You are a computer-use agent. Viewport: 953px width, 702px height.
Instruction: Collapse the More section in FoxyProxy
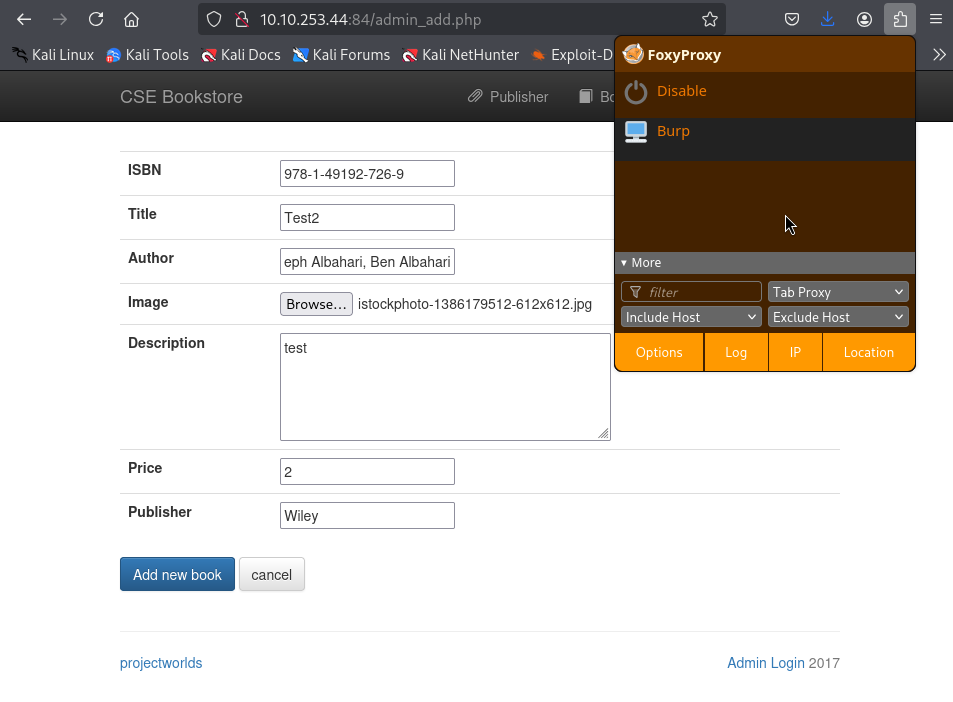tap(765, 263)
